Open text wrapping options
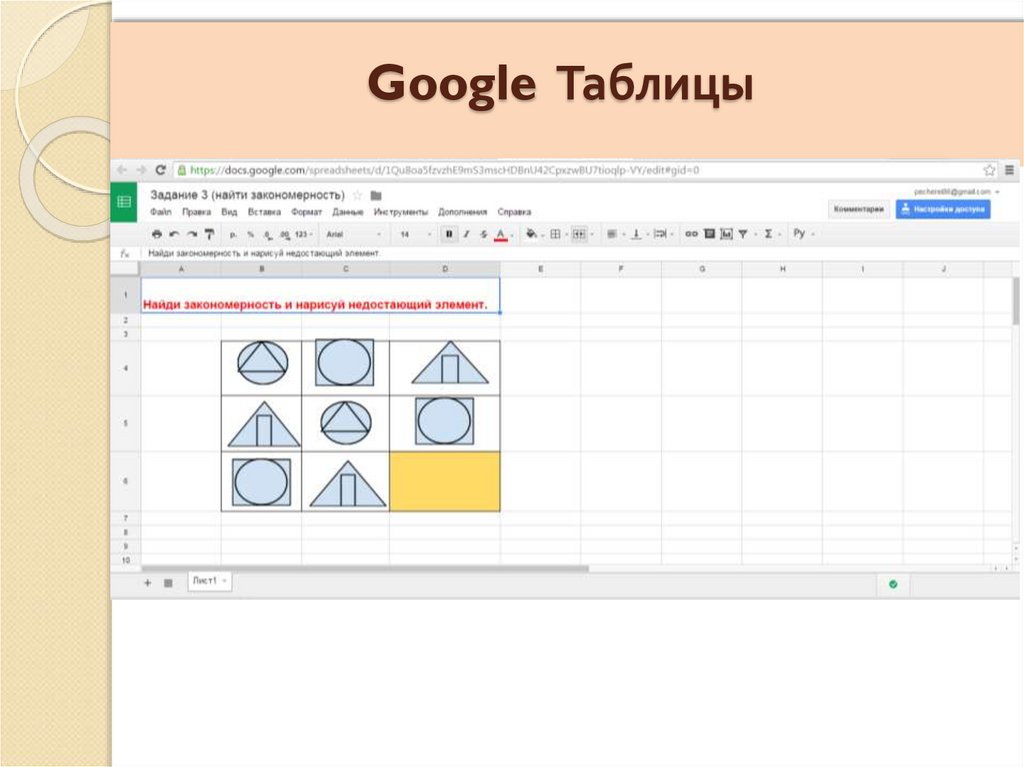Image resolution: width=1024 pixels, height=767 pixels. [660, 234]
